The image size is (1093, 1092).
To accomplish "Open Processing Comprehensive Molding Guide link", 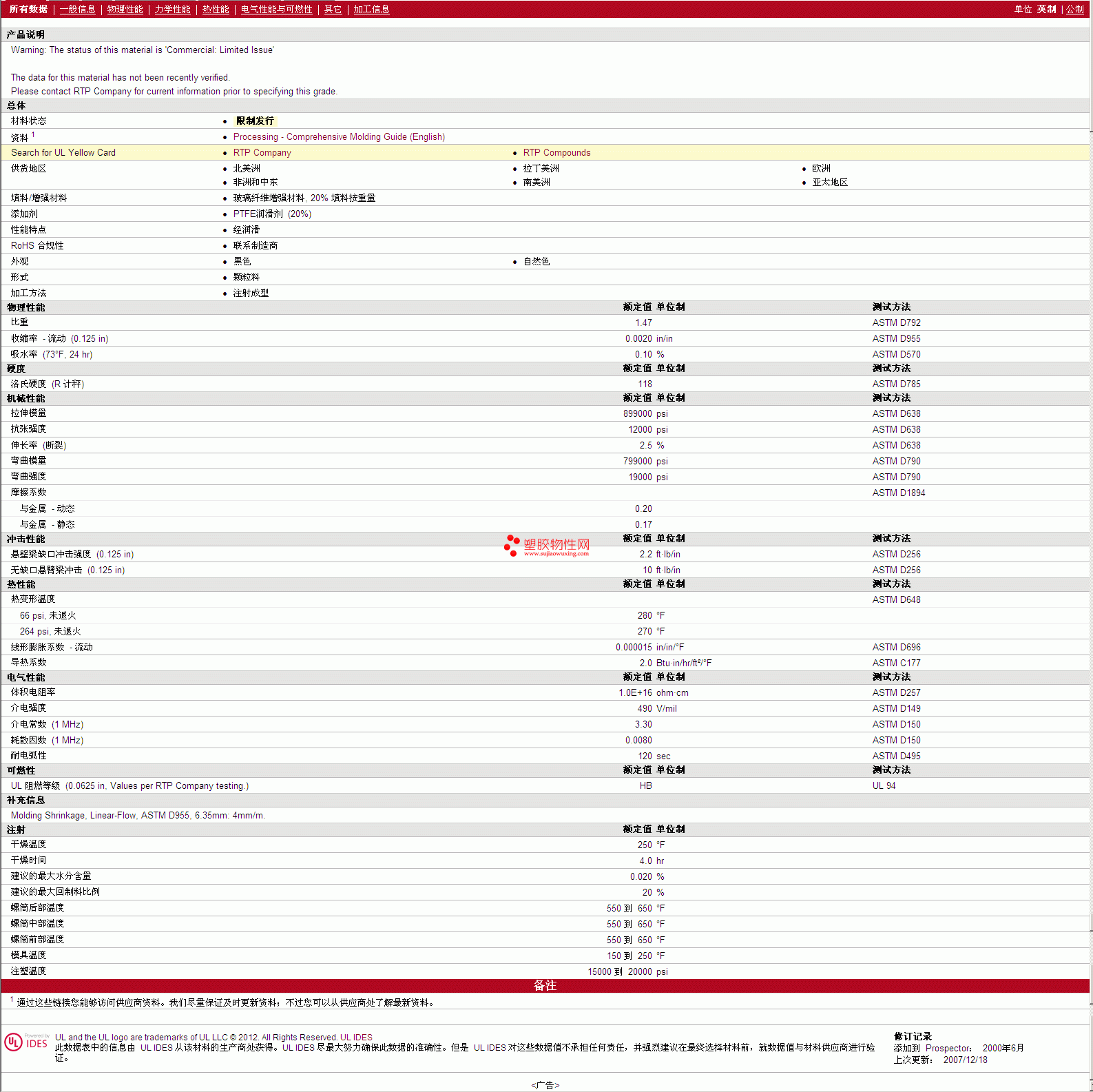I will (339, 136).
